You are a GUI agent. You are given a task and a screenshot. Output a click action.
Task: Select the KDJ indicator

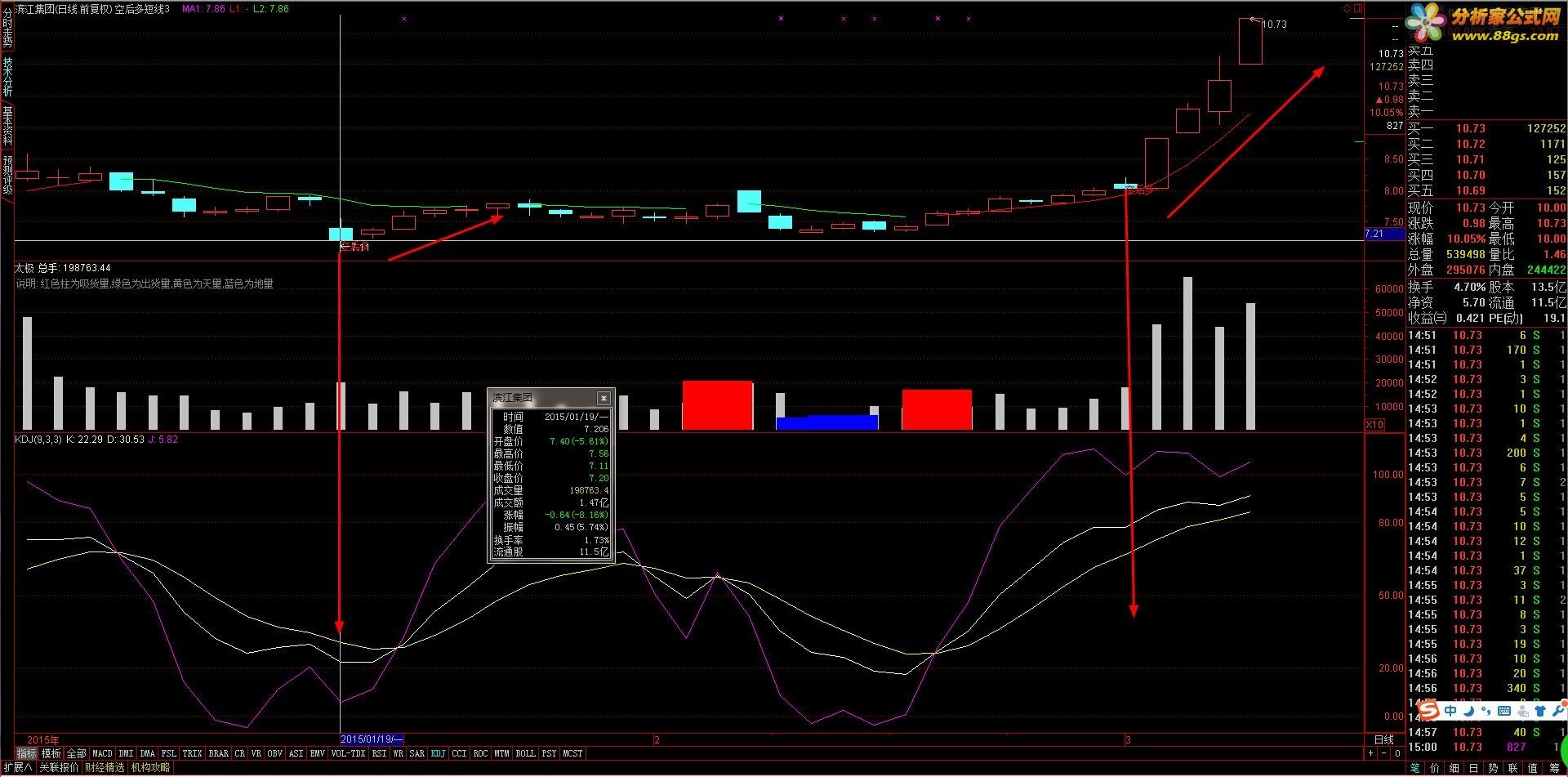tap(438, 753)
